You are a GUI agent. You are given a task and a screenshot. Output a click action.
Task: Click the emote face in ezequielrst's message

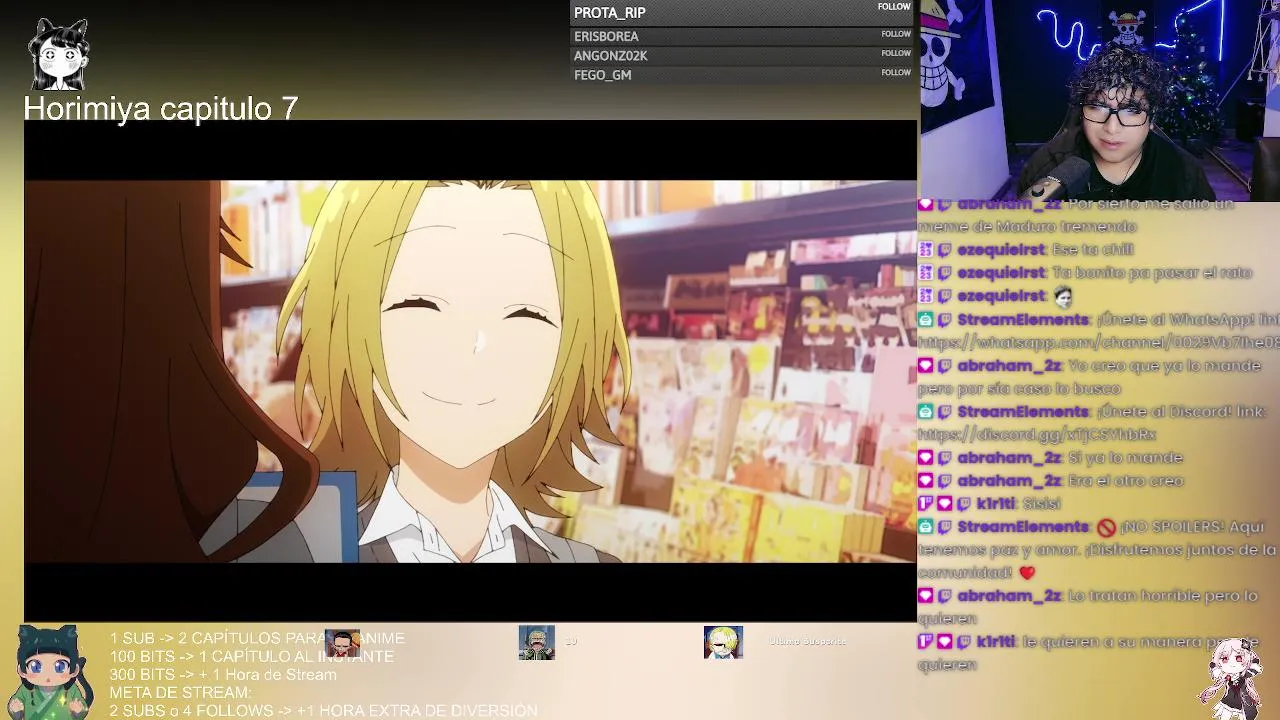point(1062,296)
